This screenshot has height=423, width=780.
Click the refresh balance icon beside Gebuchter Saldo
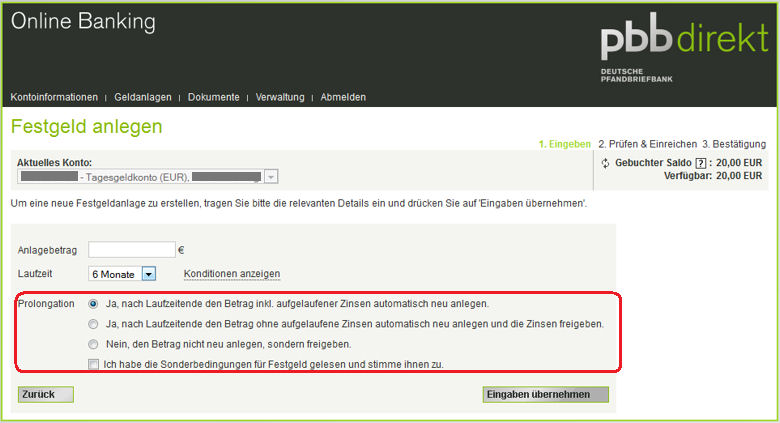click(605, 163)
